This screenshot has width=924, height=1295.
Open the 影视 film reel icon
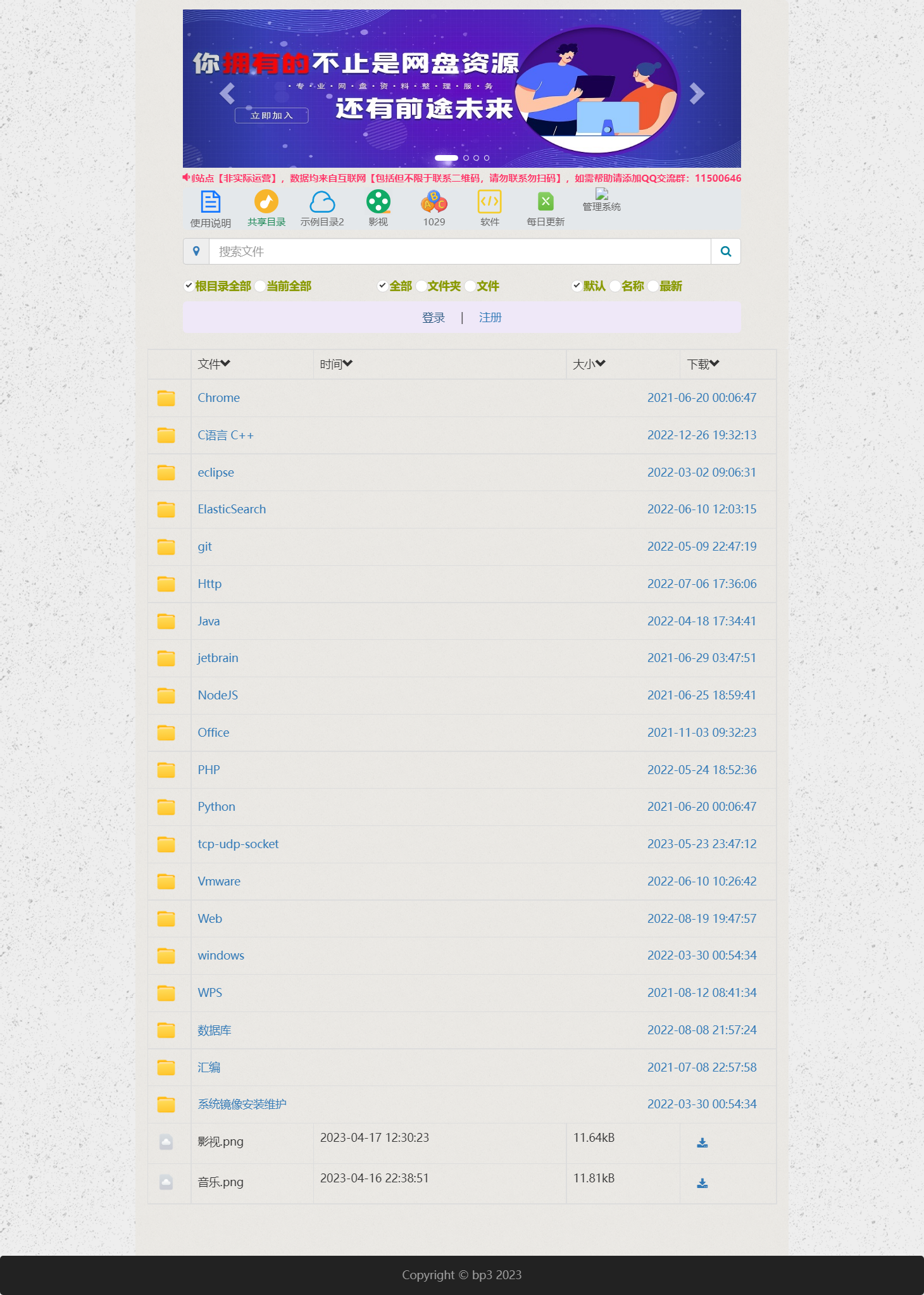click(x=378, y=202)
